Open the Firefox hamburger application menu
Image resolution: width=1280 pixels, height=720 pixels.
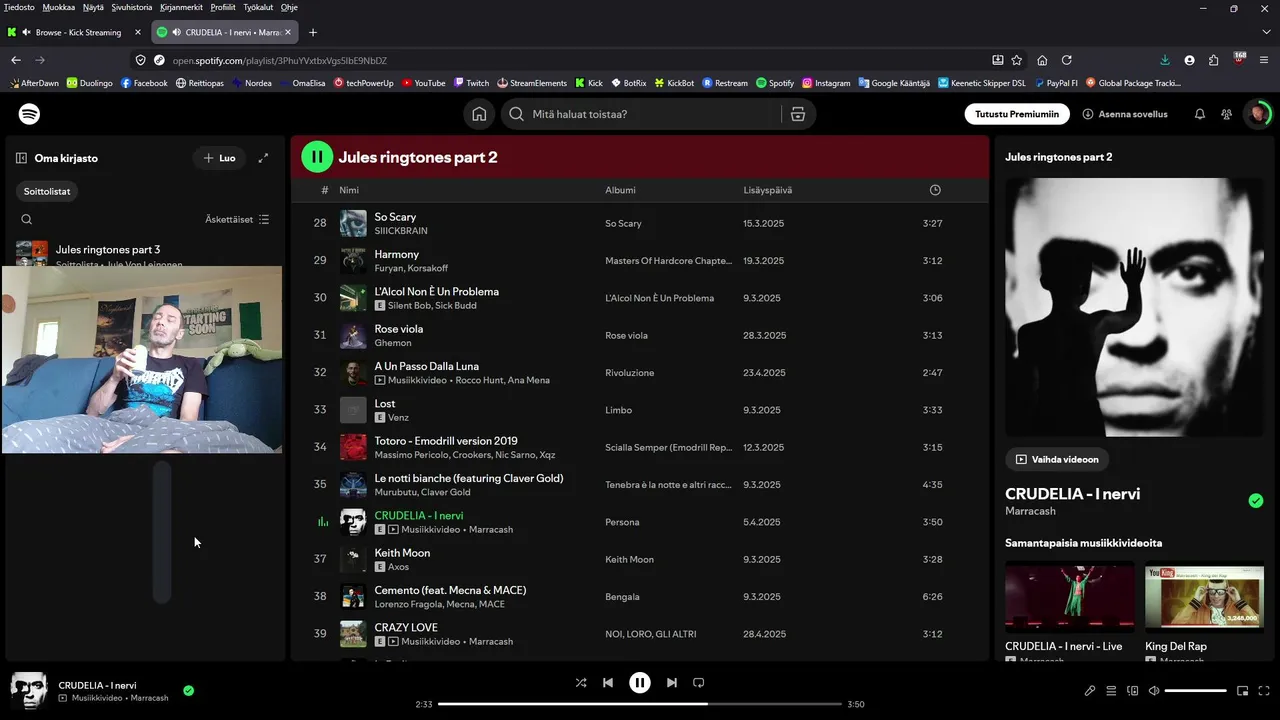click(x=1265, y=60)
